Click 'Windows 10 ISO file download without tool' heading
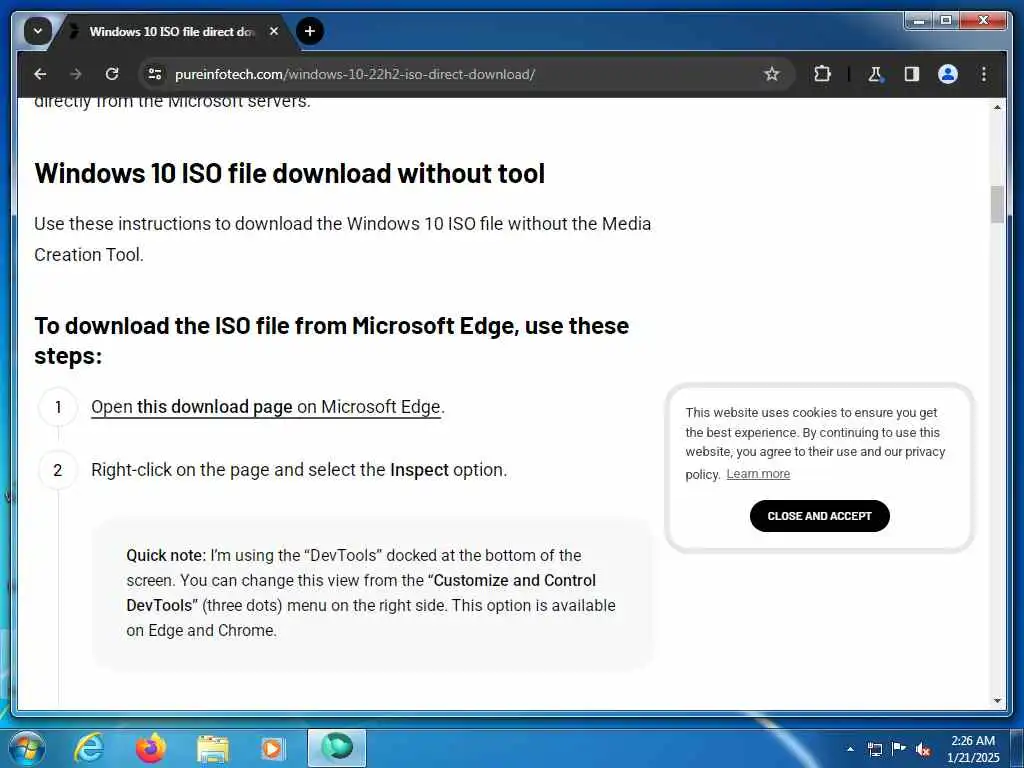This screenshot has width=1024, height=768. point(289,174)
